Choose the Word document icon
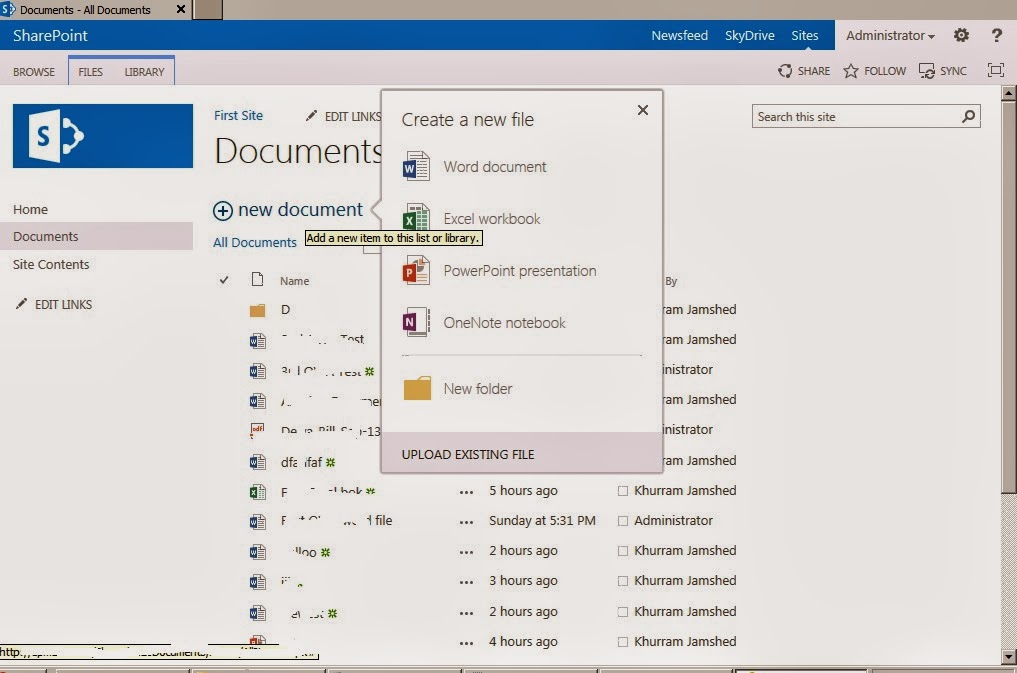Image resolution: width=1017 pixels, height=673 pixels. [416, 166]
